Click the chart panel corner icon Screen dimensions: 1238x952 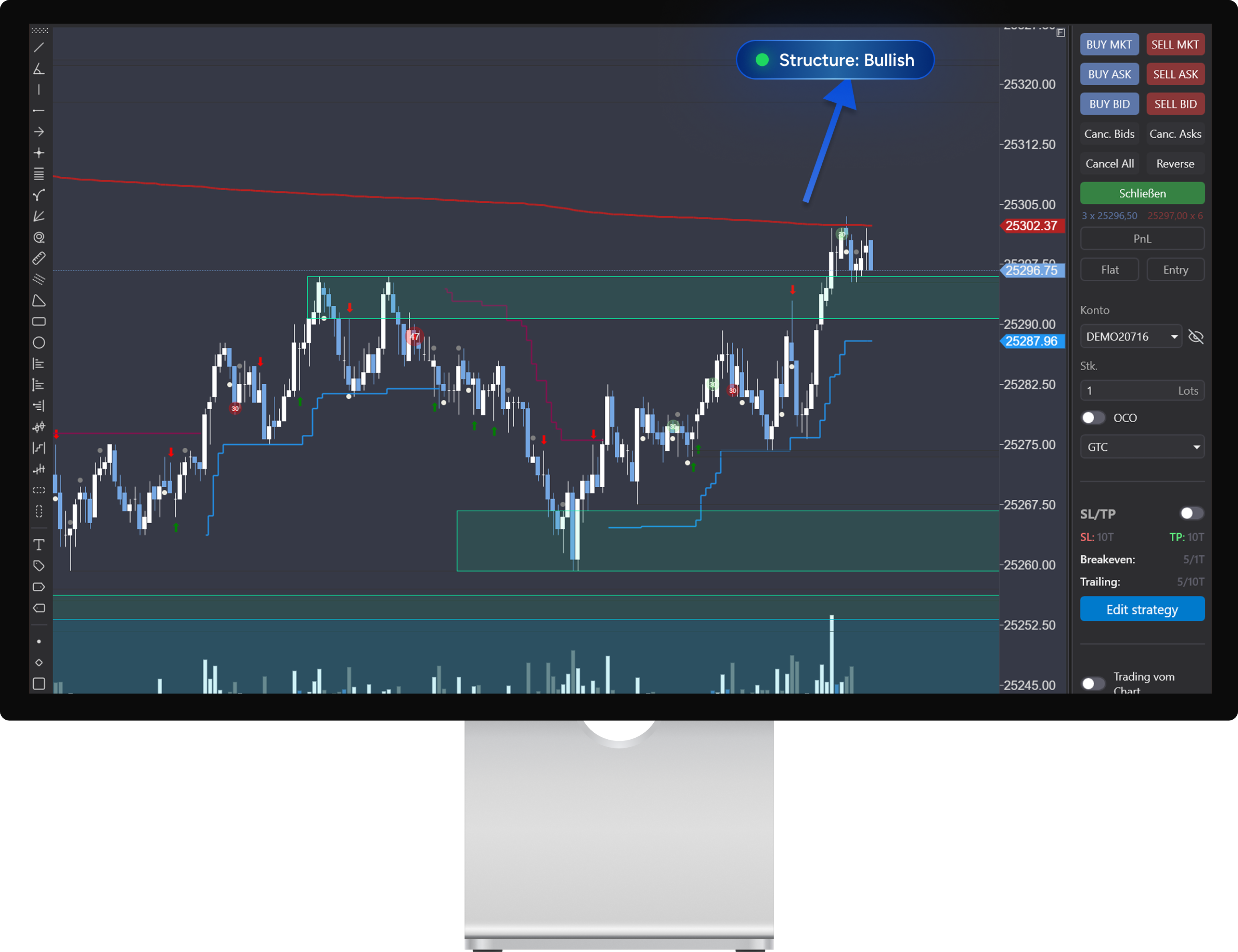[x=1060, y=33]
